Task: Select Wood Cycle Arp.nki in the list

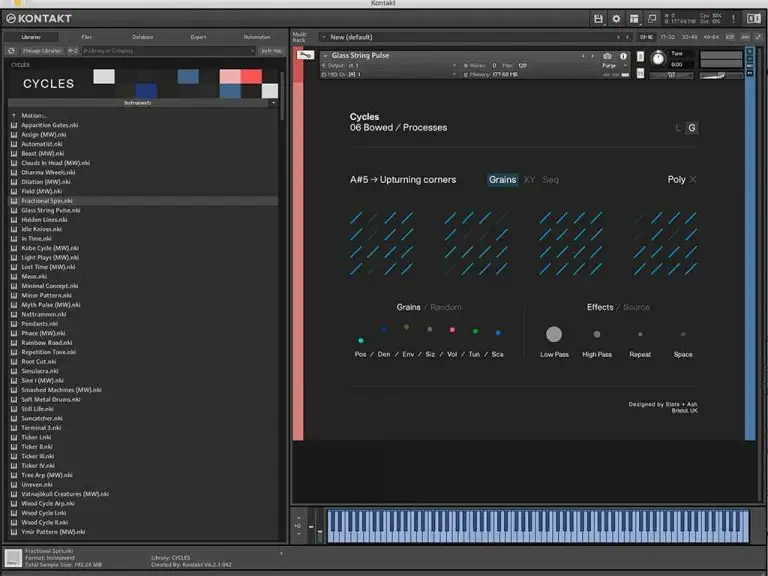Action: tap(144, 504)
